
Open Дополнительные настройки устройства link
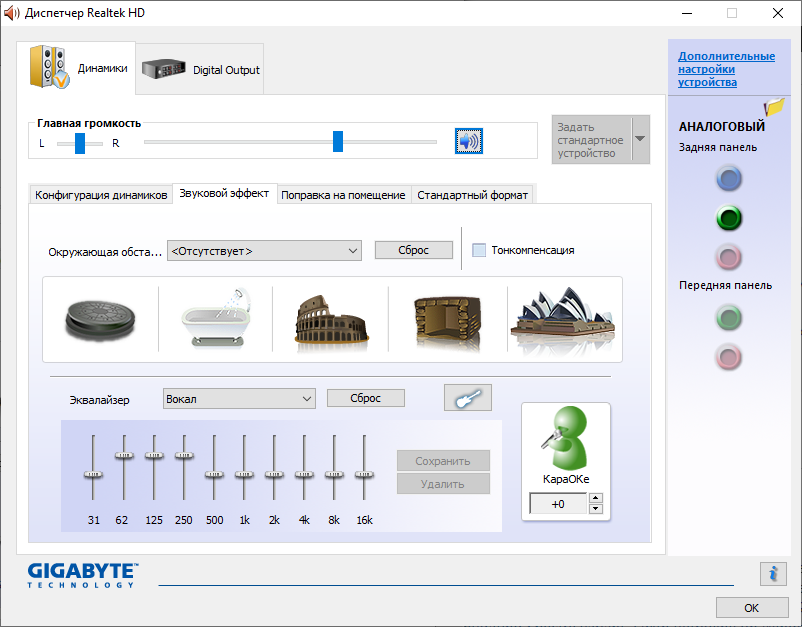726,69
